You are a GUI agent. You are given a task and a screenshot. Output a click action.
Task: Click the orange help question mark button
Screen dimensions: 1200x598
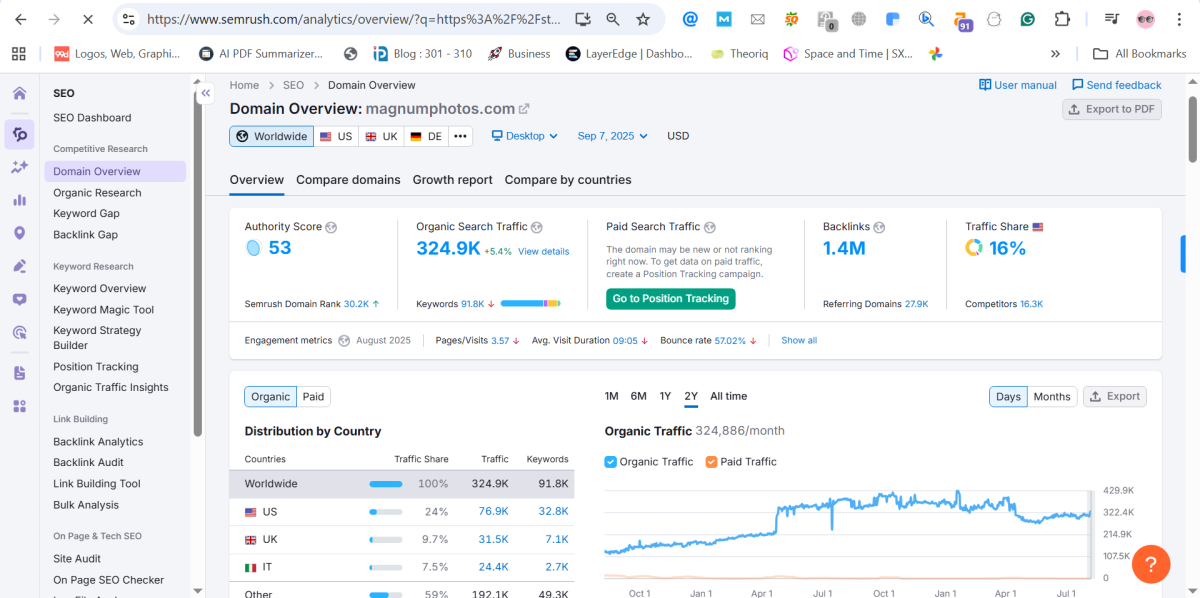(x=1150, y=563)
